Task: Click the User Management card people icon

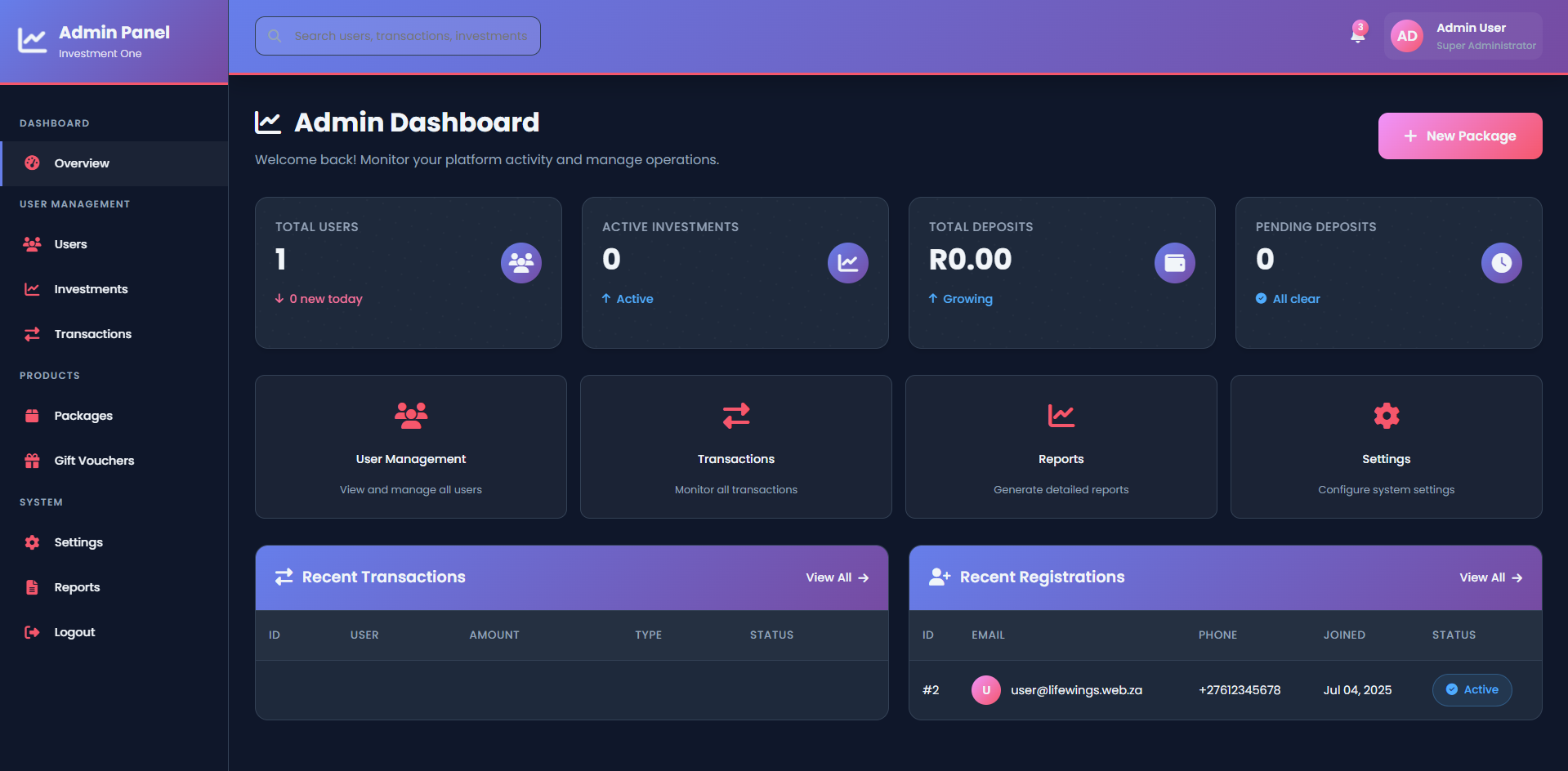Action: (x=411, y=416)
